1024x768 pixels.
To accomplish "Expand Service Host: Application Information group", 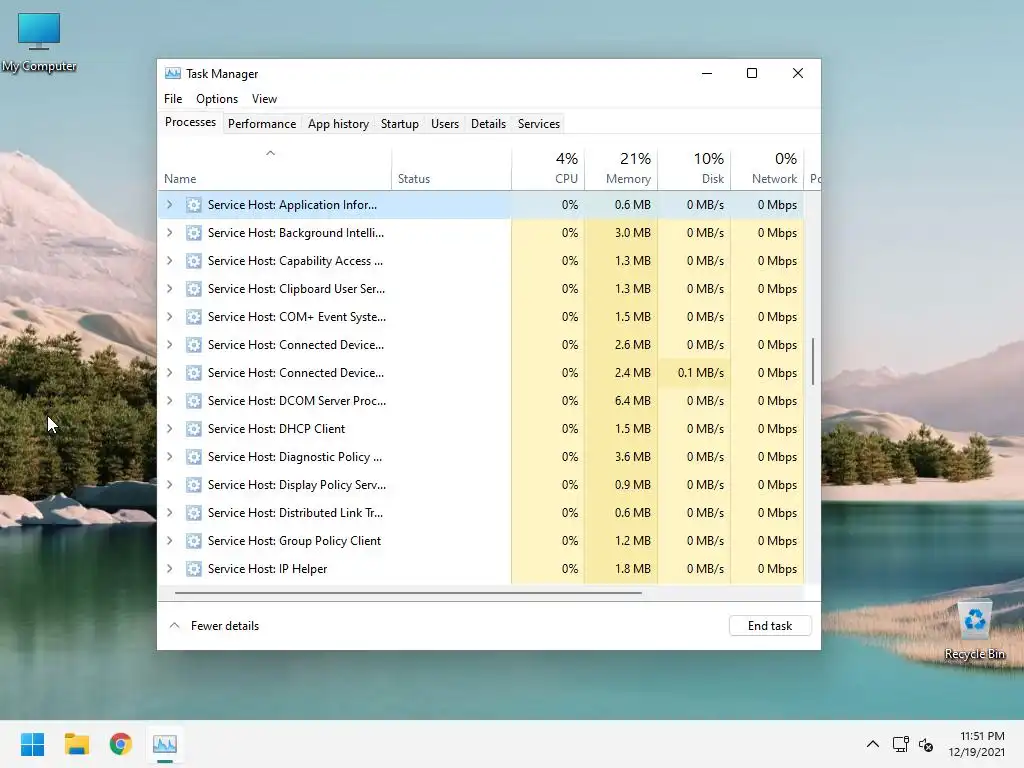I will coord(170,205).
